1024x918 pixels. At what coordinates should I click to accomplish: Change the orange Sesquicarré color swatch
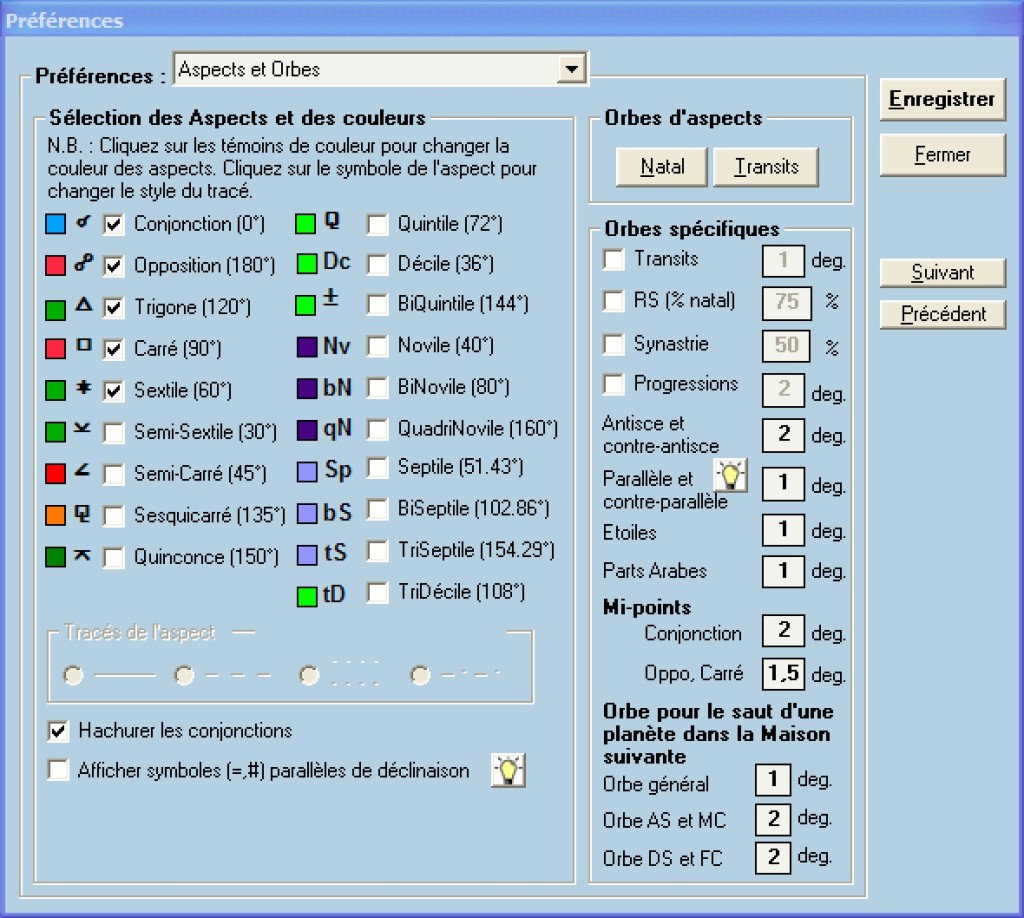pyautogui.click(x=56, y=515)
